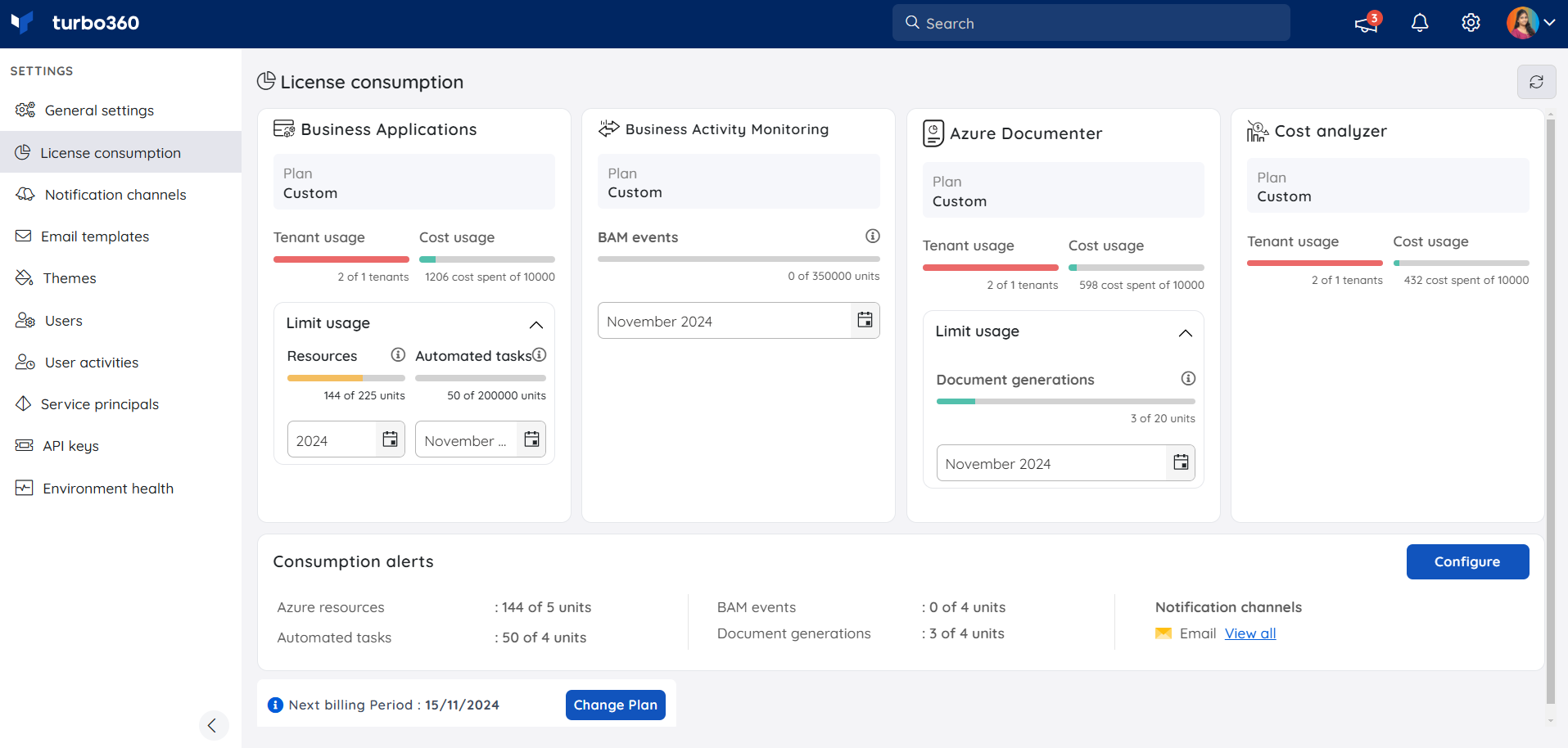Click the API keys icon
Viewport: 1568px width, 748px height.
[x=25, y=445]
